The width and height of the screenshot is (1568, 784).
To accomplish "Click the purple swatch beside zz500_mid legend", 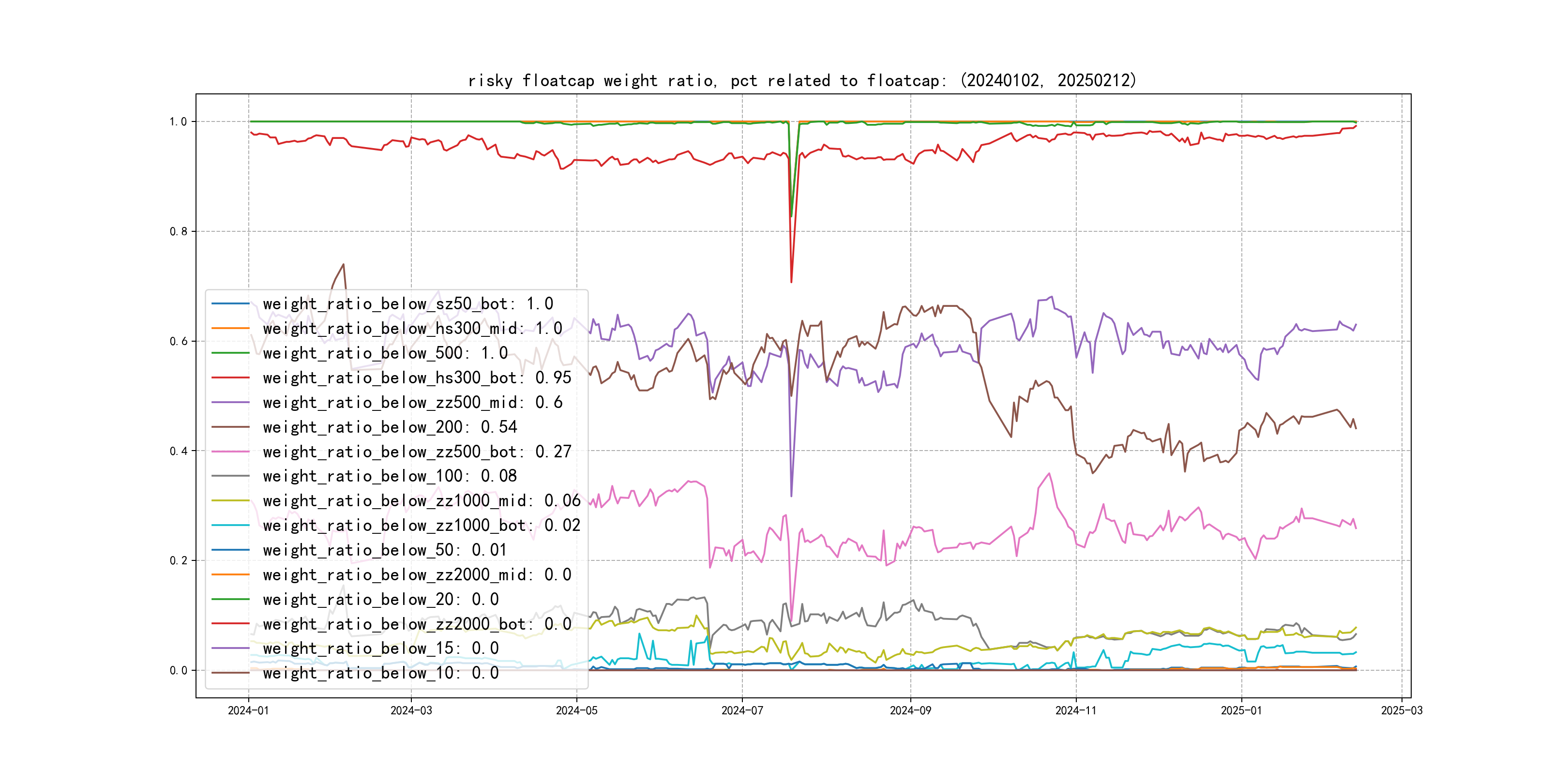I will (x=230, y=402).
